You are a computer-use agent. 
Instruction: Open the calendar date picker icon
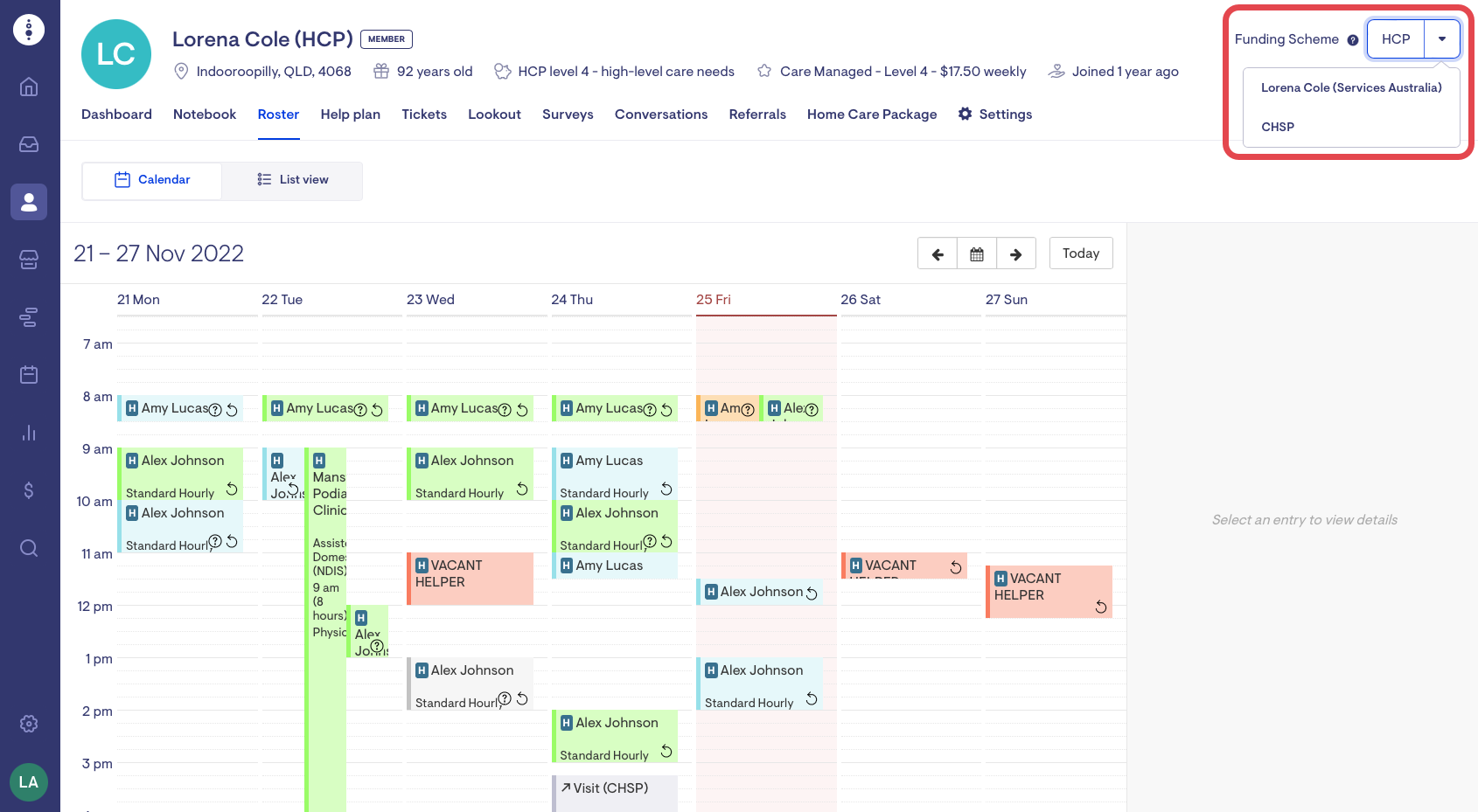[977, 254]
